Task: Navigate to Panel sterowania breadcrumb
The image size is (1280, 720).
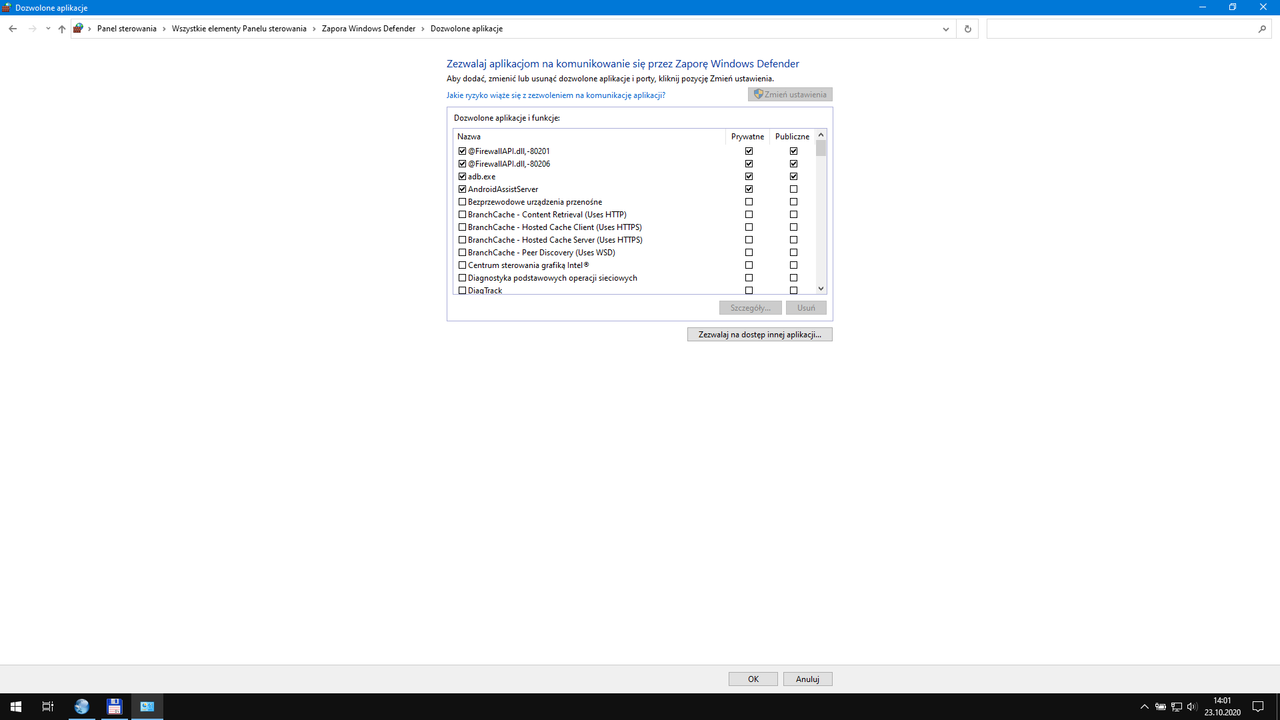Action: 127,29
